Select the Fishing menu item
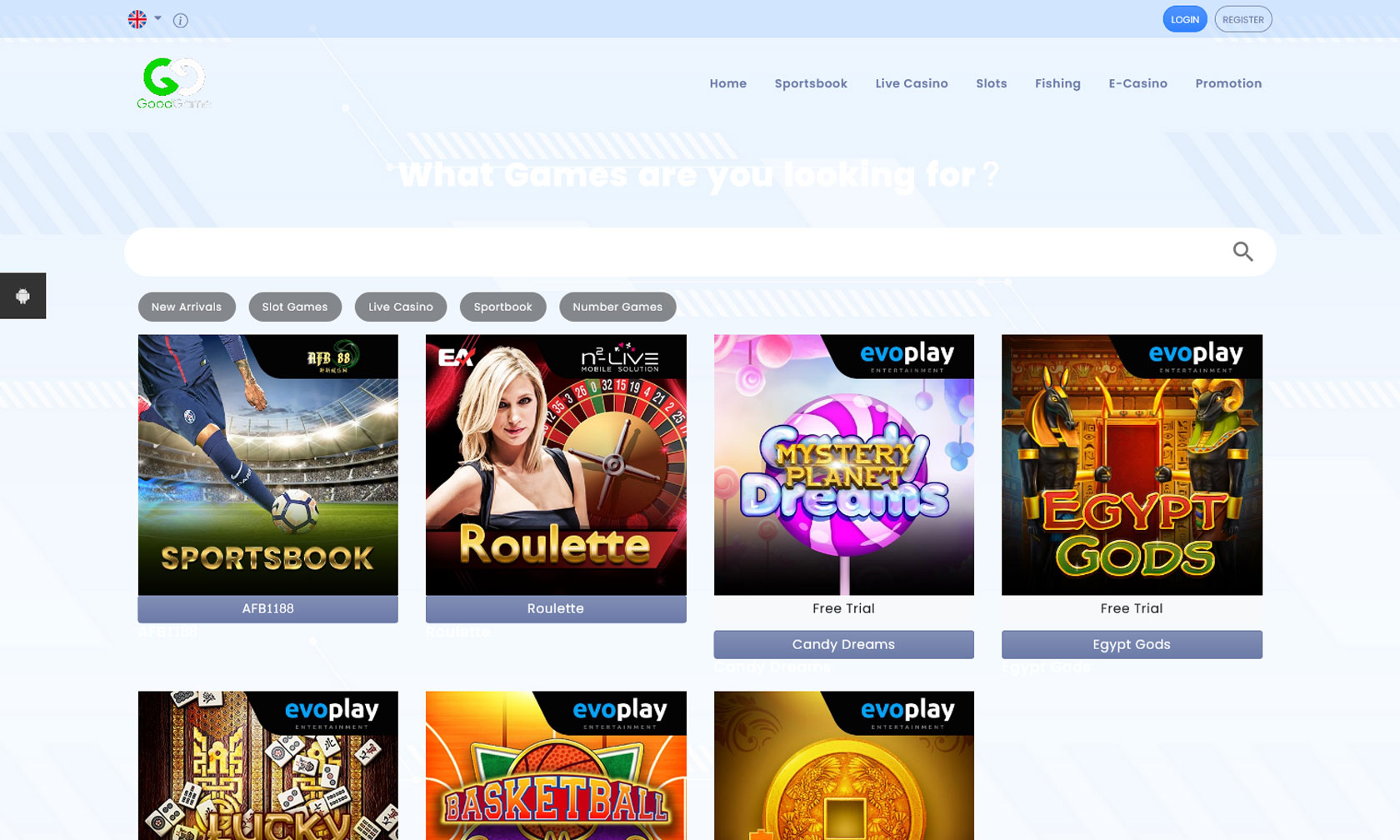 tap(1057, 83)
